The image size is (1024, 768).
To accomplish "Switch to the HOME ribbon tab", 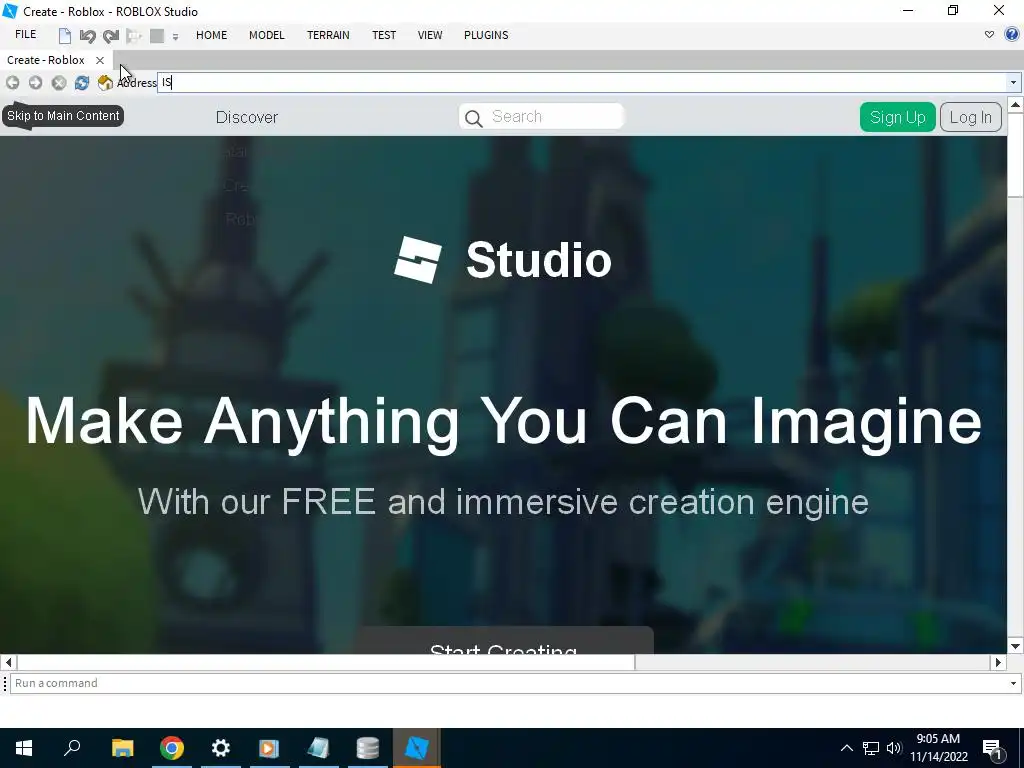I will coord(212,35).
